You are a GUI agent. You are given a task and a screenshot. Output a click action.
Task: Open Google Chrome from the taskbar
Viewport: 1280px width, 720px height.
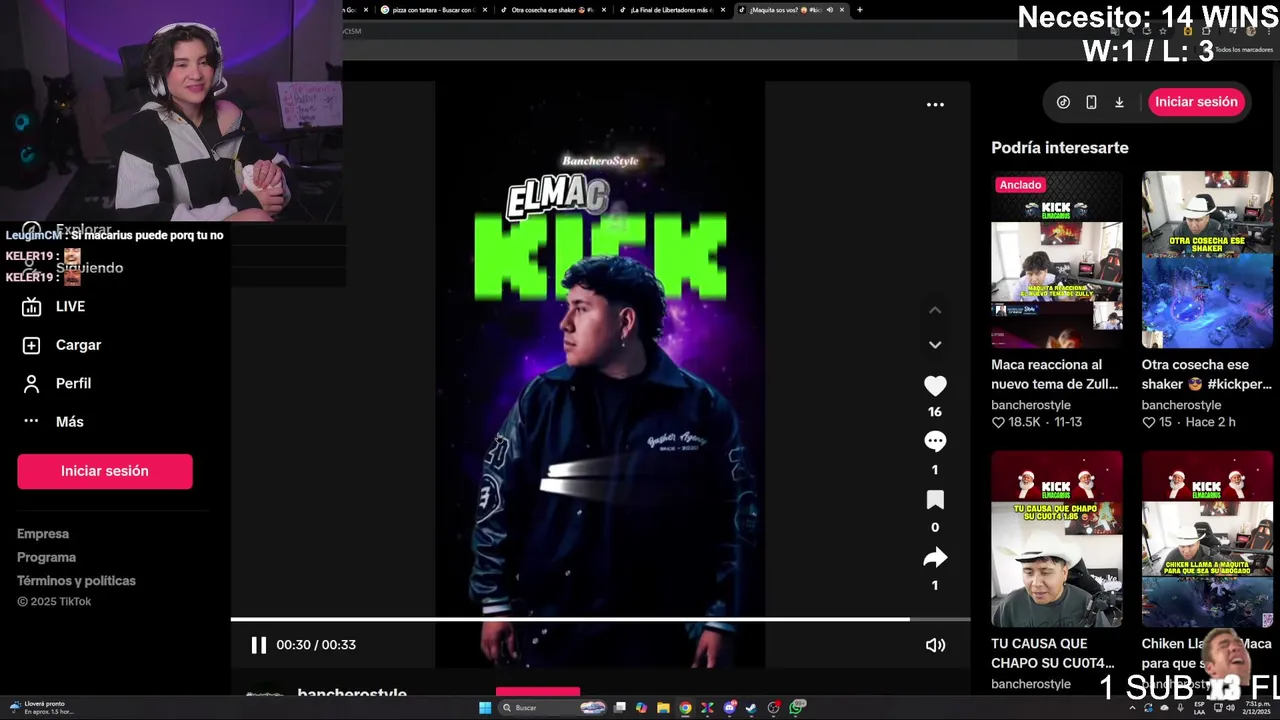coord(685,708)
